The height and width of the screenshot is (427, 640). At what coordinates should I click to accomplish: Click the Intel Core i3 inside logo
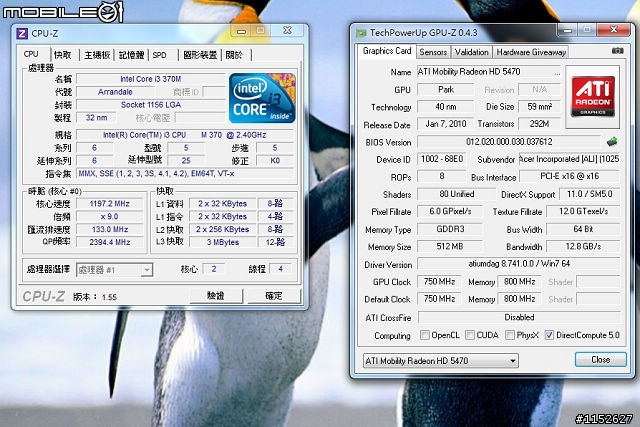coord(262,98)
